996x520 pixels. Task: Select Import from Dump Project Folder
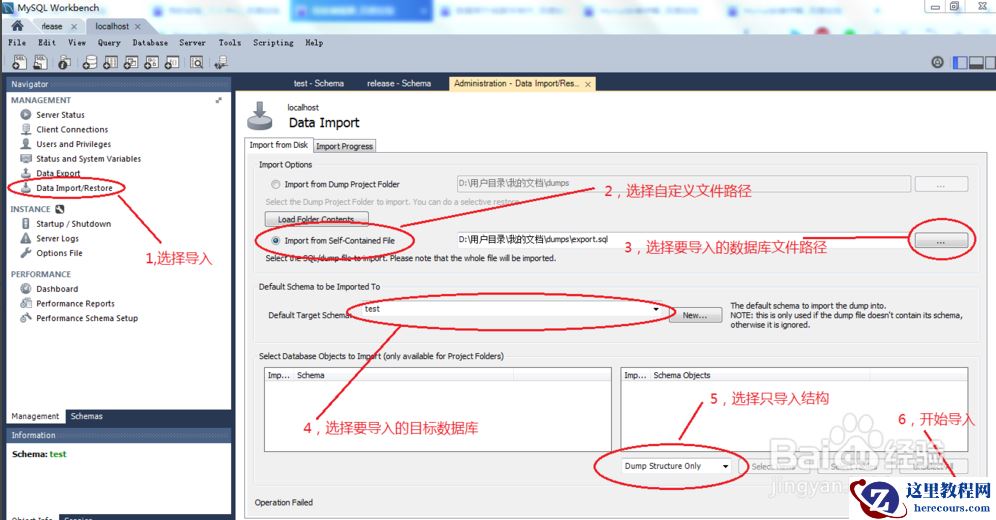click(276, 185)
